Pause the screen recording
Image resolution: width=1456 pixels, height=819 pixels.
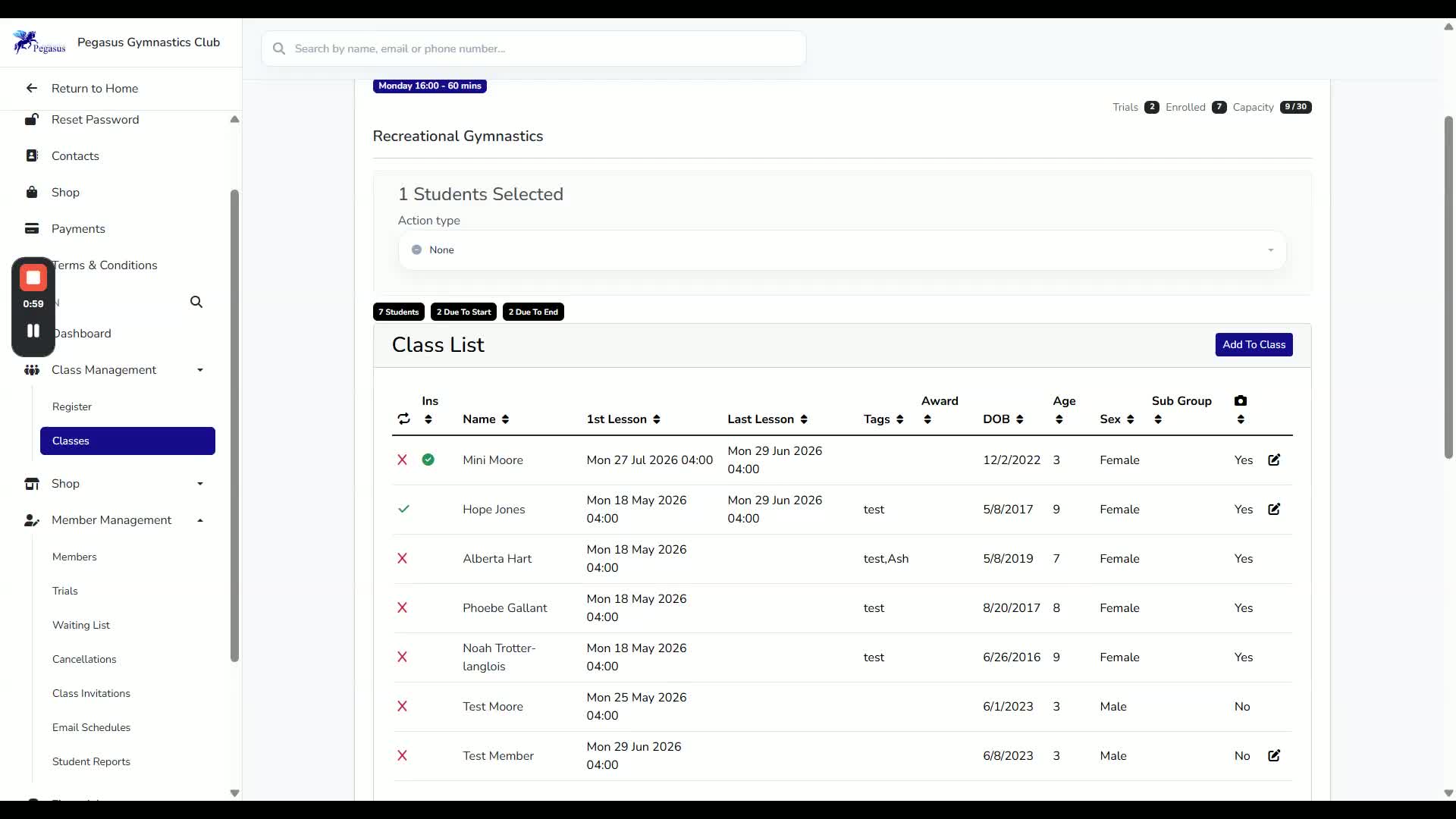(x=33, y=331)
